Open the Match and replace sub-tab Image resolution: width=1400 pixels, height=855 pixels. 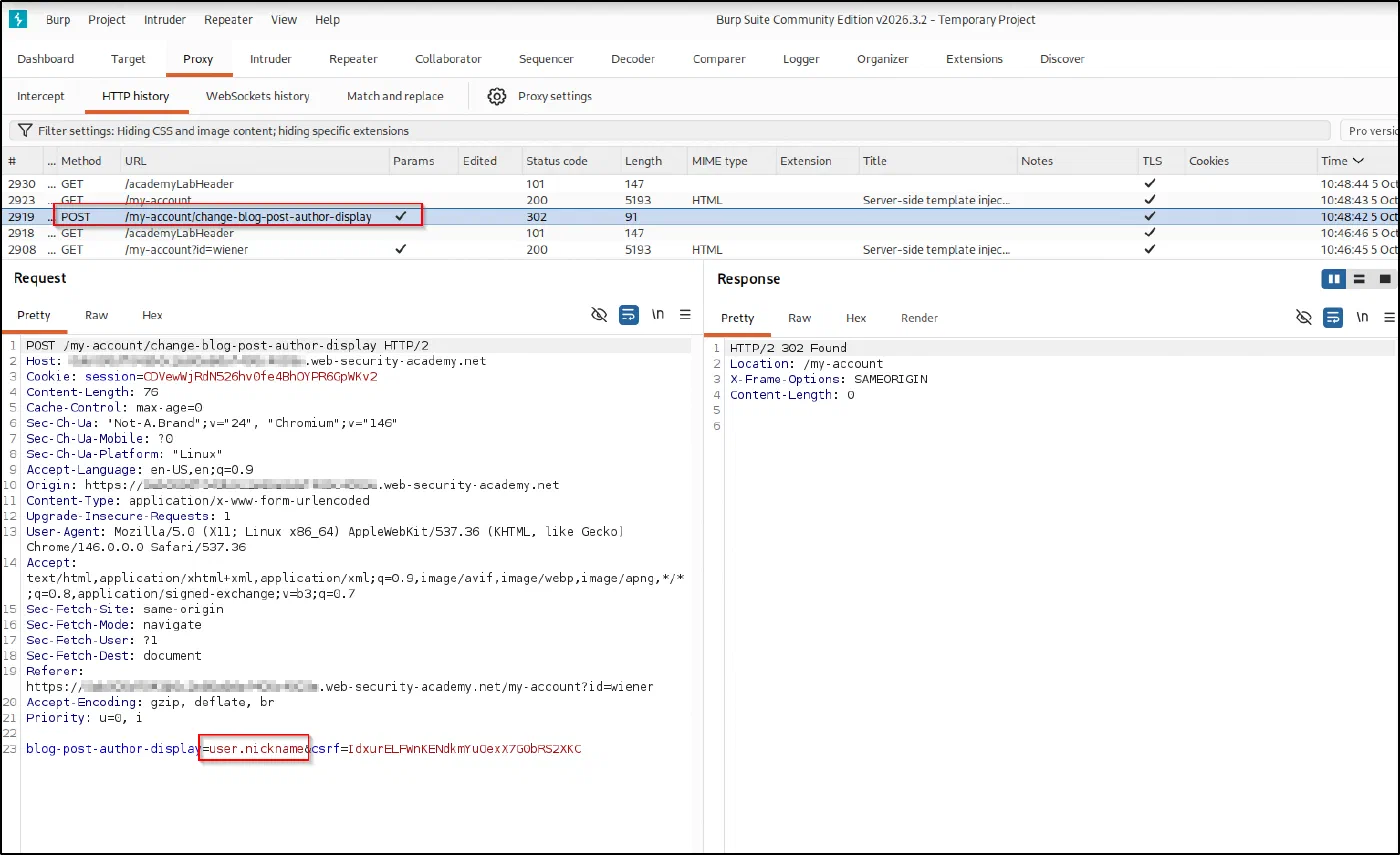(x=395, y=96)
